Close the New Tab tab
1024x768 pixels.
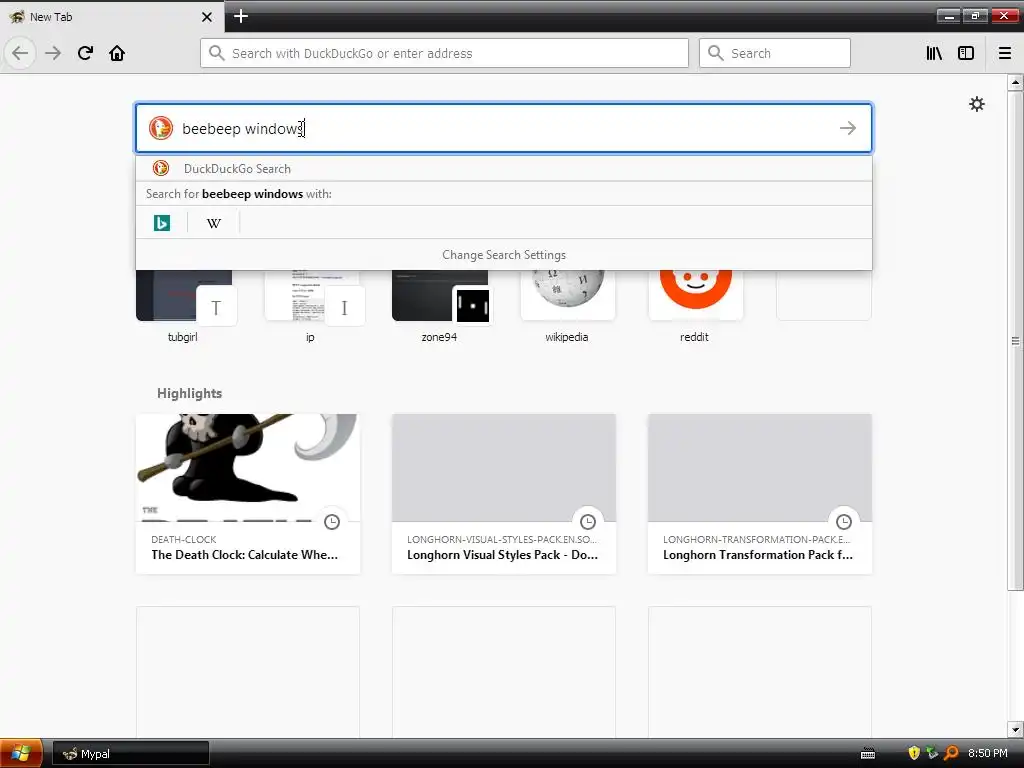[x=206, y=17]
